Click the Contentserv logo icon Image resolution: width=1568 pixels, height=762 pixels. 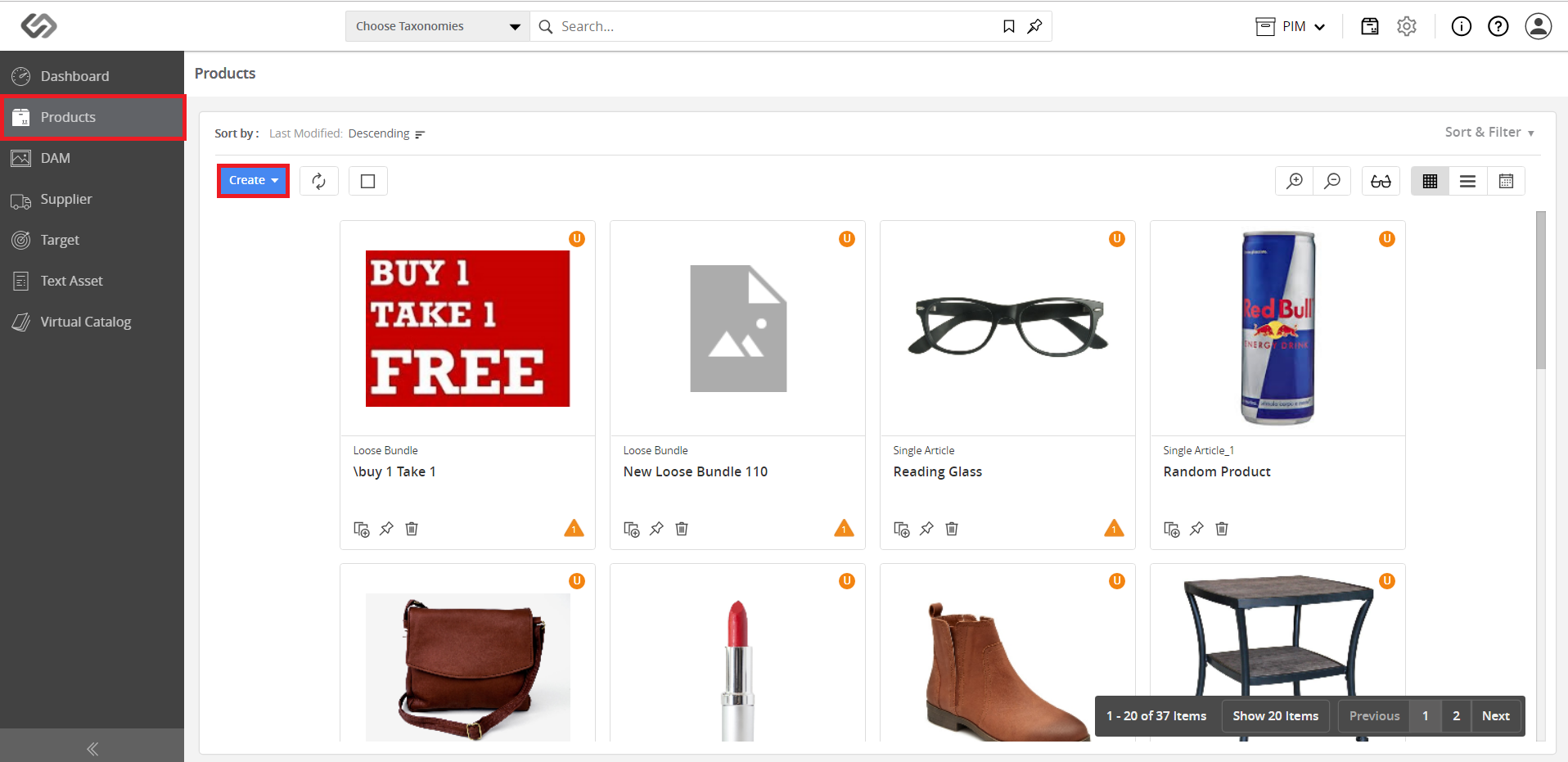pos(38,26)
